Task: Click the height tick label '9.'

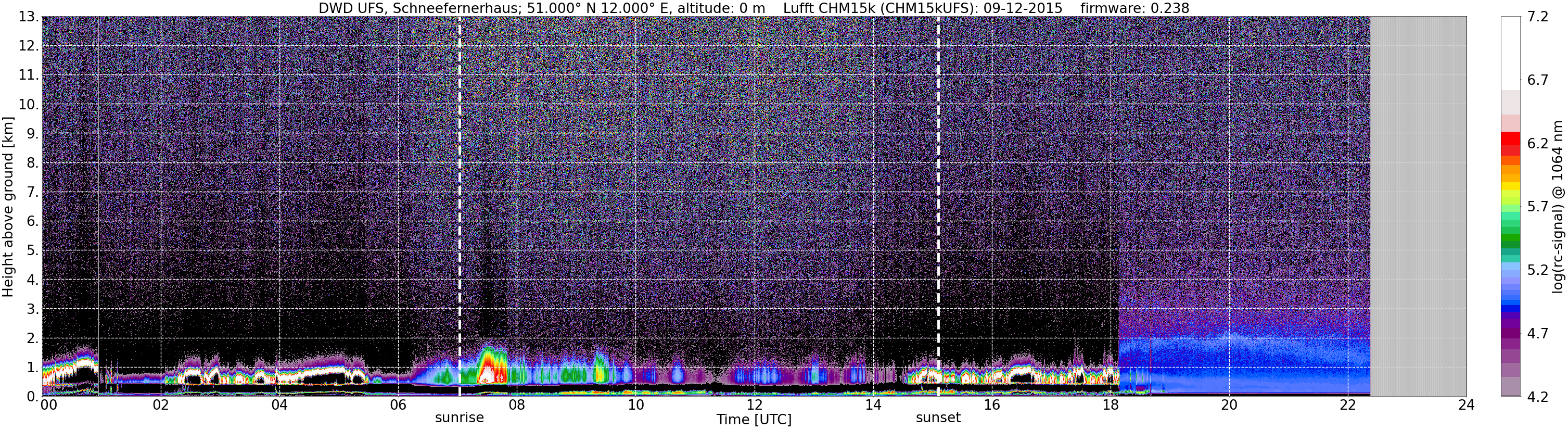Action: click(33, 134)
